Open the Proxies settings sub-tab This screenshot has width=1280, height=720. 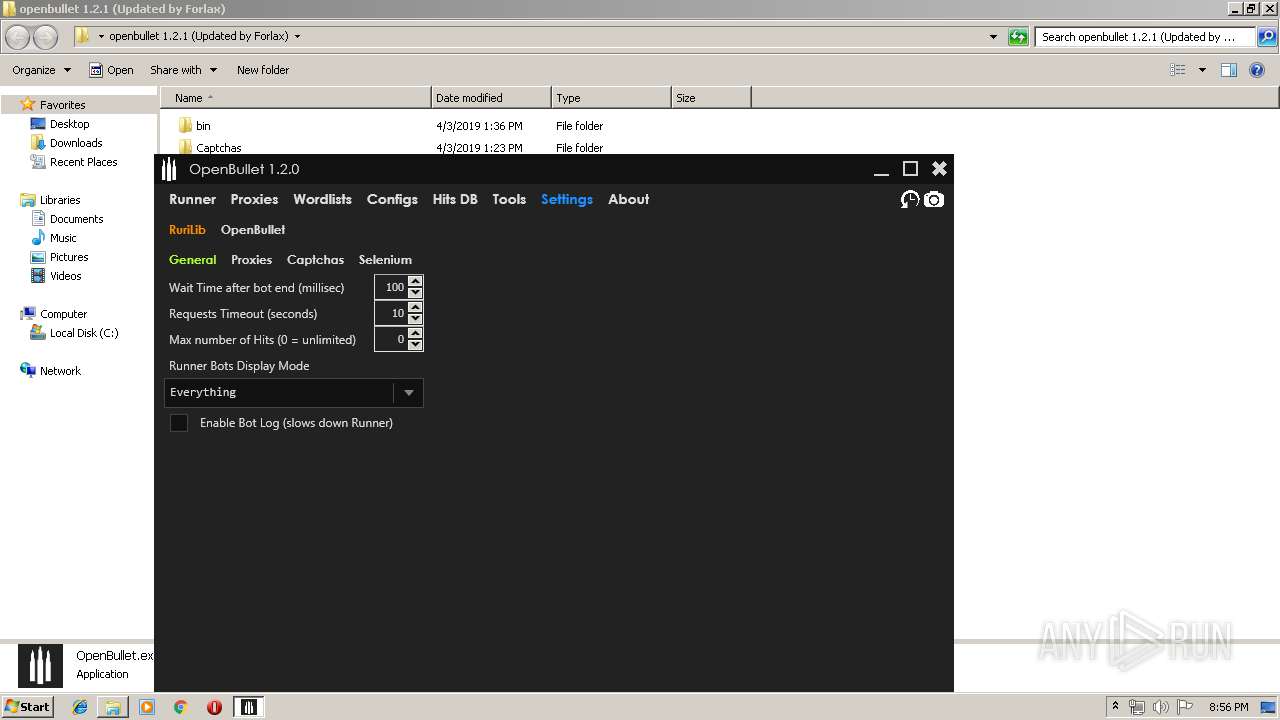[x=251, y=259]
